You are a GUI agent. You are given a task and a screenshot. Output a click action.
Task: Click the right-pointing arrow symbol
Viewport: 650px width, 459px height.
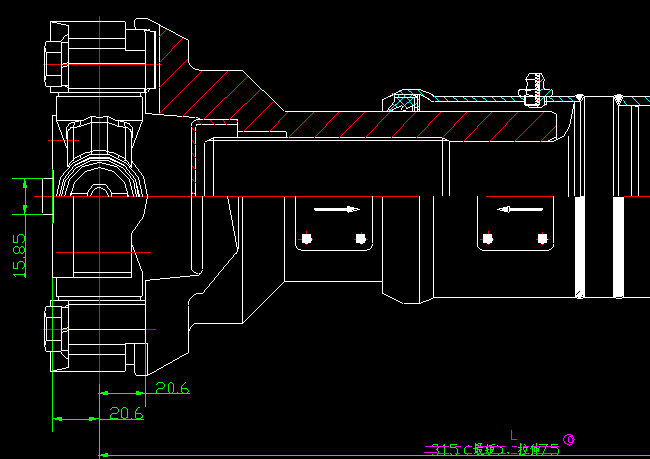pos(335,210)
